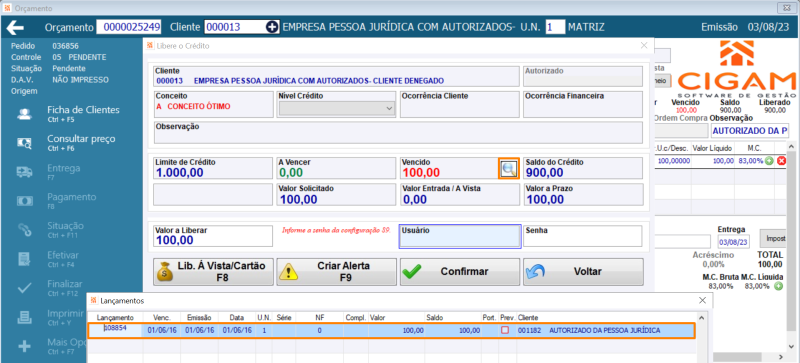Click the Imprimir printer icon
Viewport: 800px width, 363px height.
(24, 317)
